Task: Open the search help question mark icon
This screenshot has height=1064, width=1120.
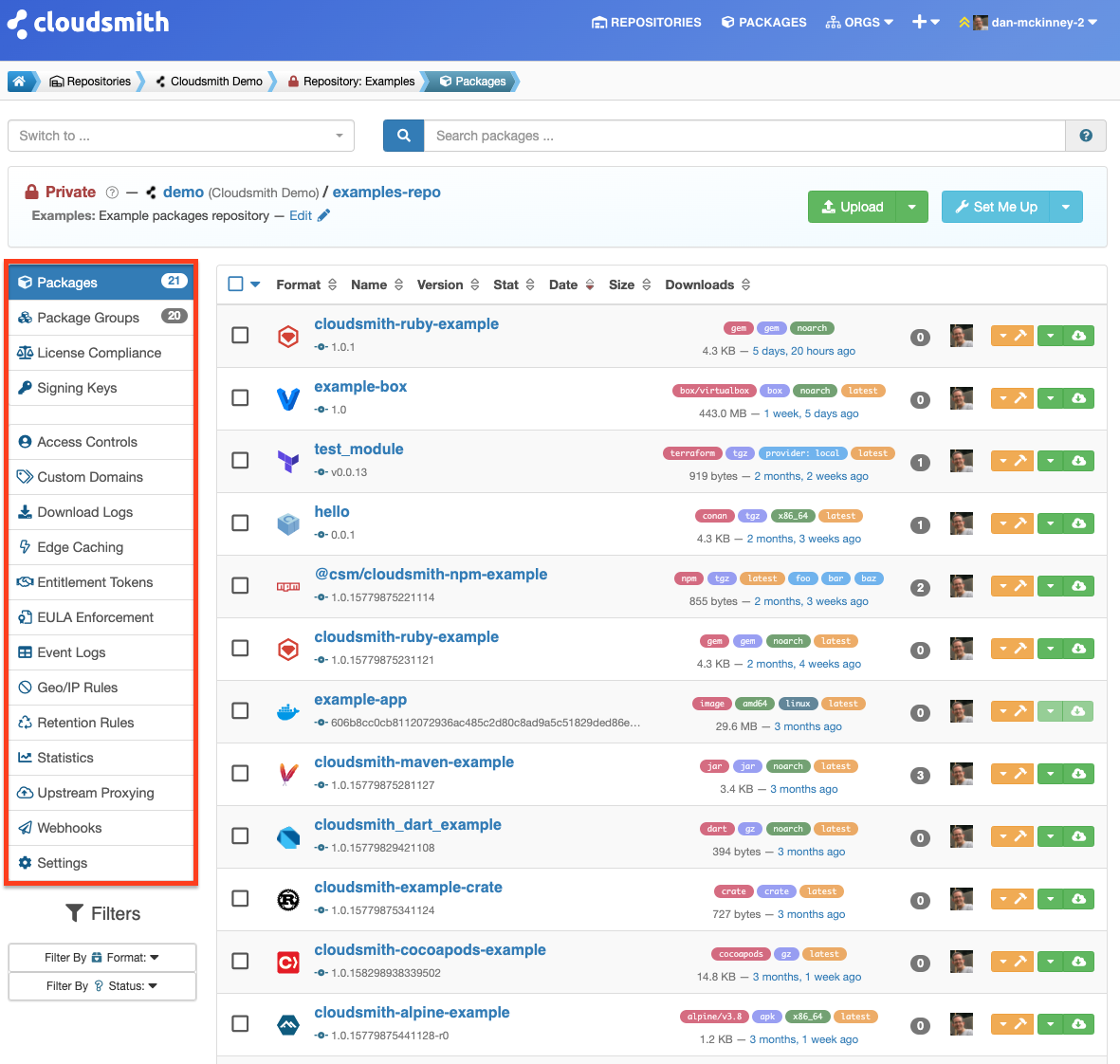Action: (1085, 136)
